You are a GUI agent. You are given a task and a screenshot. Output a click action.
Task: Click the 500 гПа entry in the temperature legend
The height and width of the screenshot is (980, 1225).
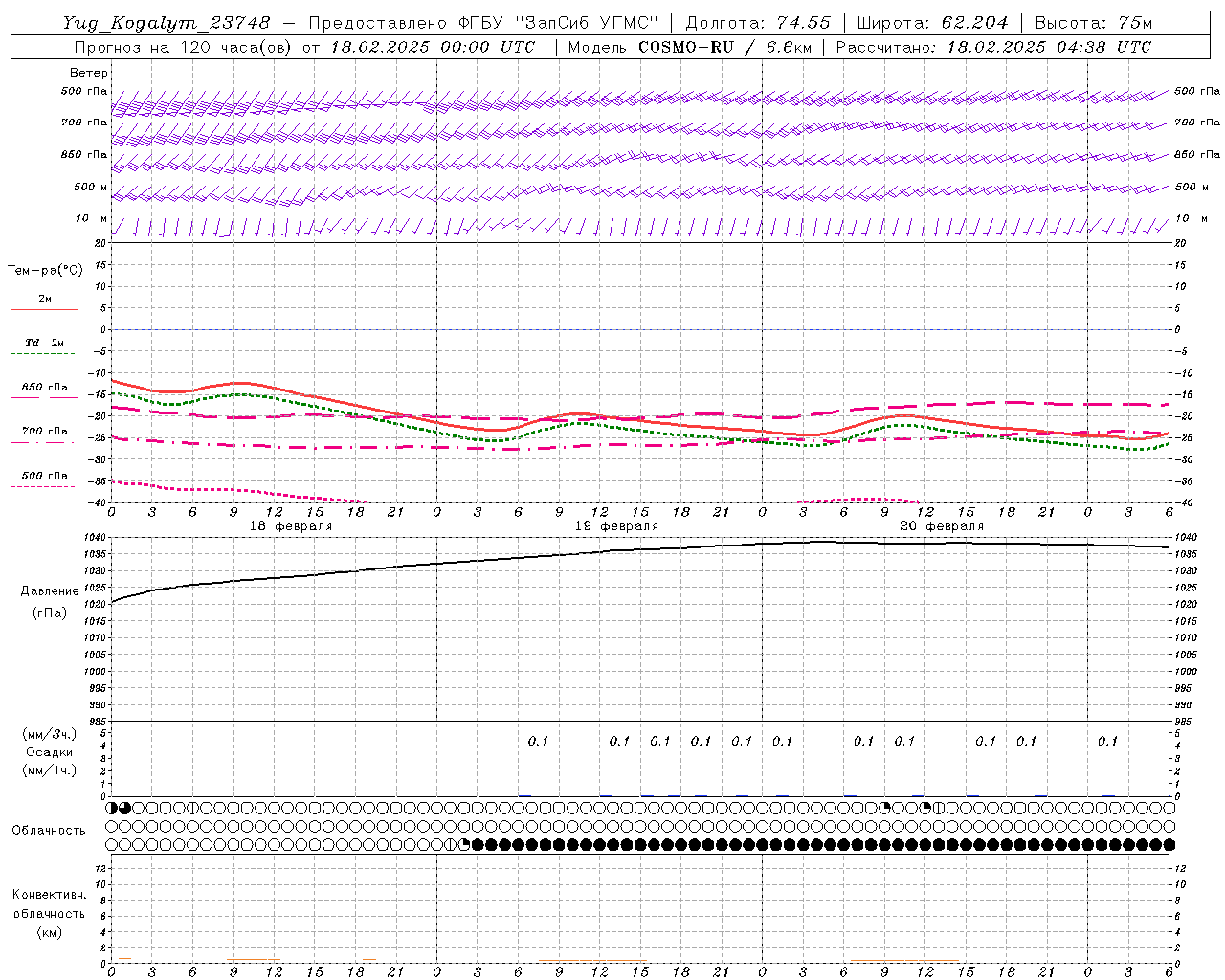tap(45, 476)
